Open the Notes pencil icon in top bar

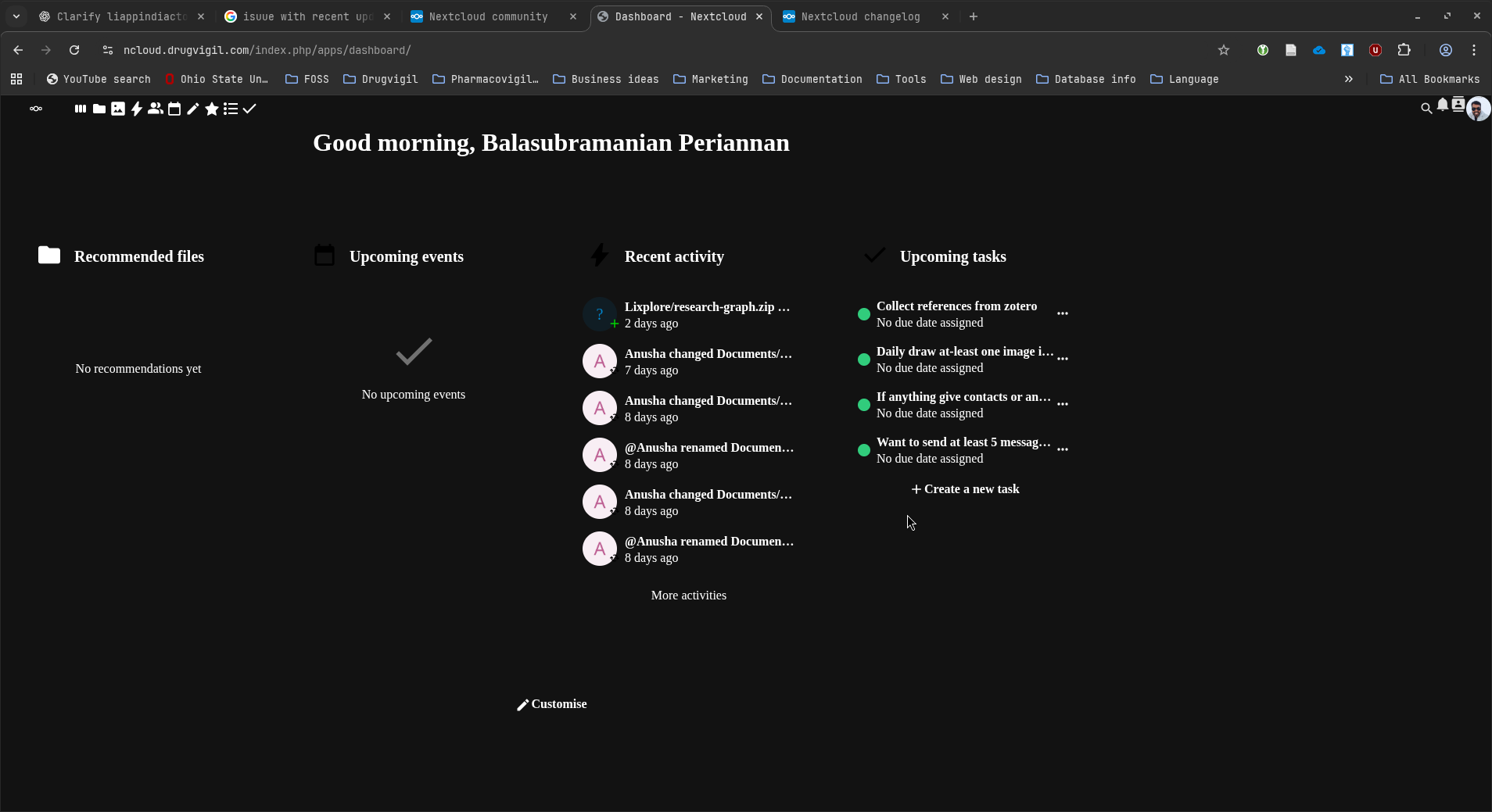[193, 109]
